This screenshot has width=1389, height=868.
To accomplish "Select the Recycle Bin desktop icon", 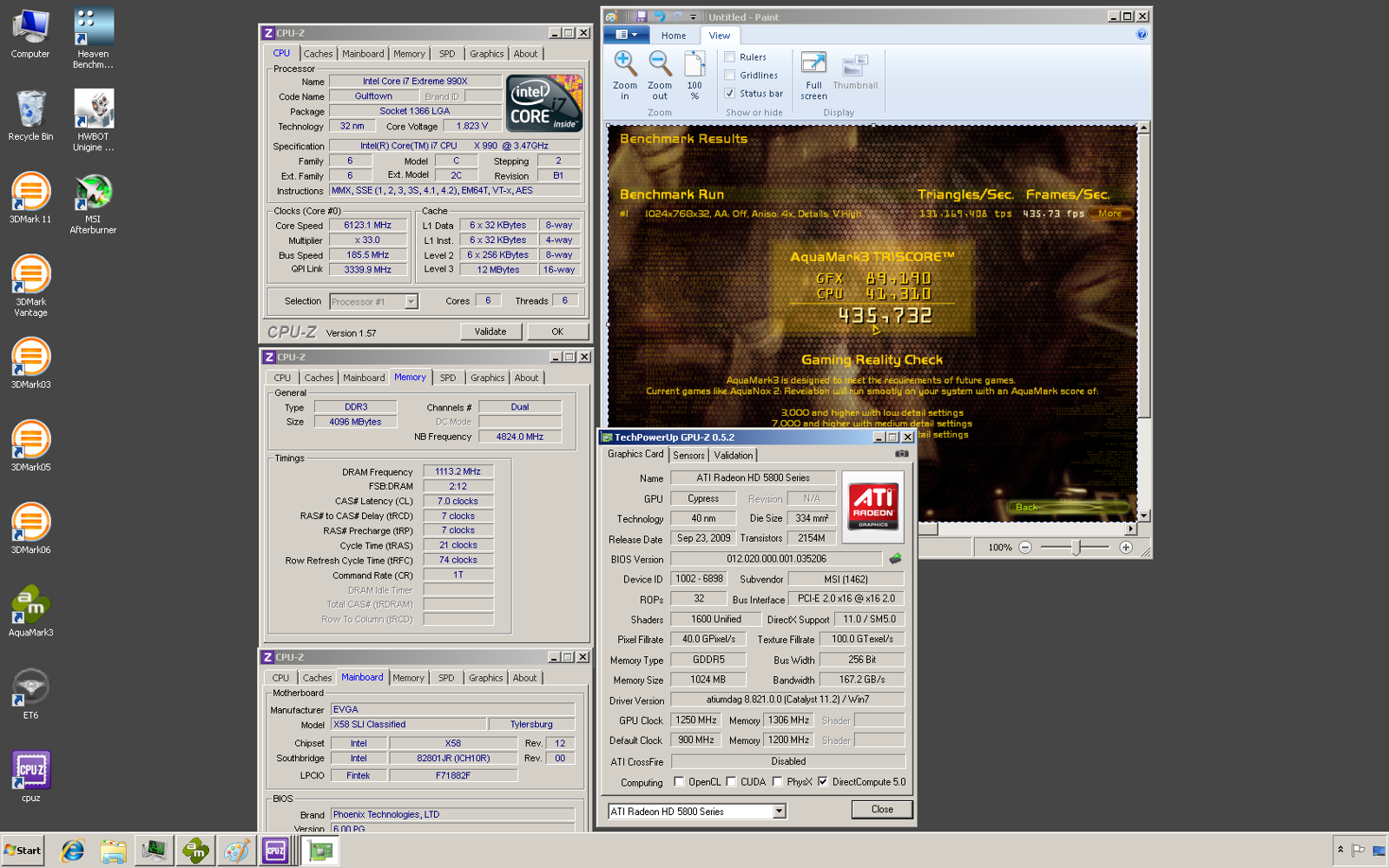I will [x=30, y=115].
